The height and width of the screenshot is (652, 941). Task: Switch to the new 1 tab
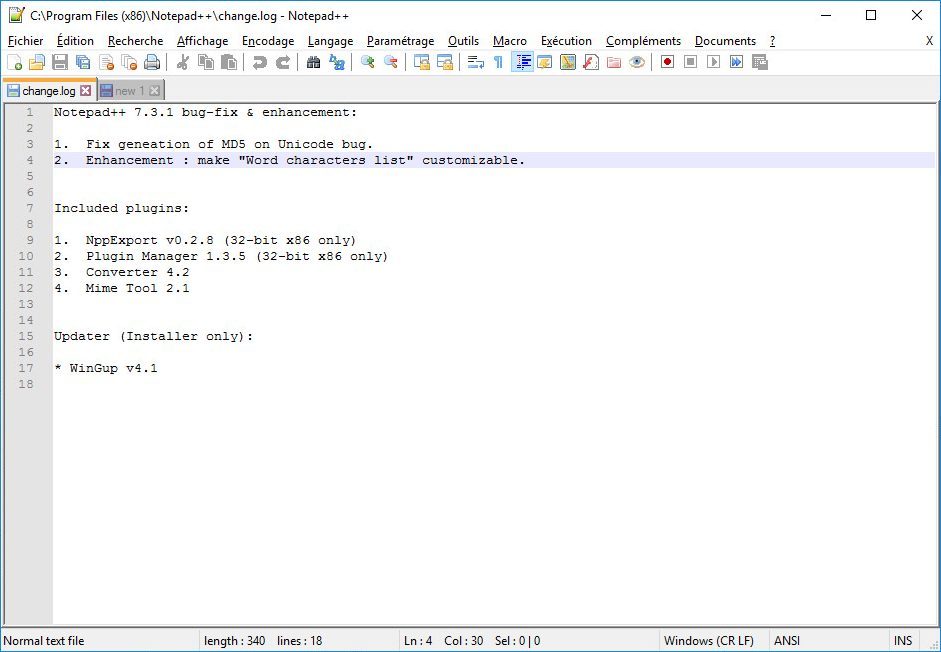[x=130, y=91]
